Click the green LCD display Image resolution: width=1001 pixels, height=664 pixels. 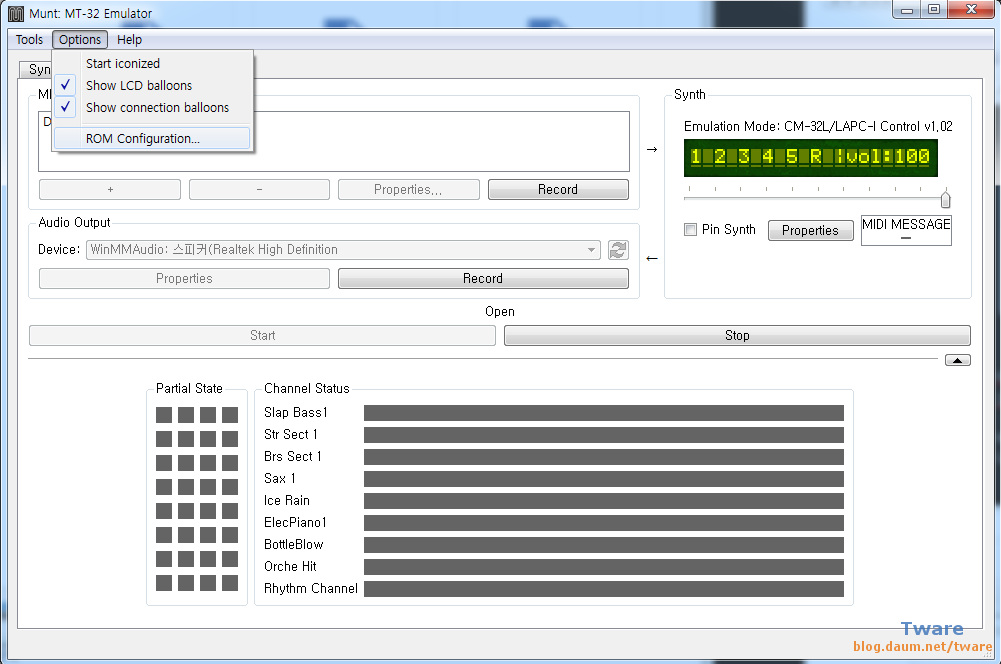tap(811, 158)
